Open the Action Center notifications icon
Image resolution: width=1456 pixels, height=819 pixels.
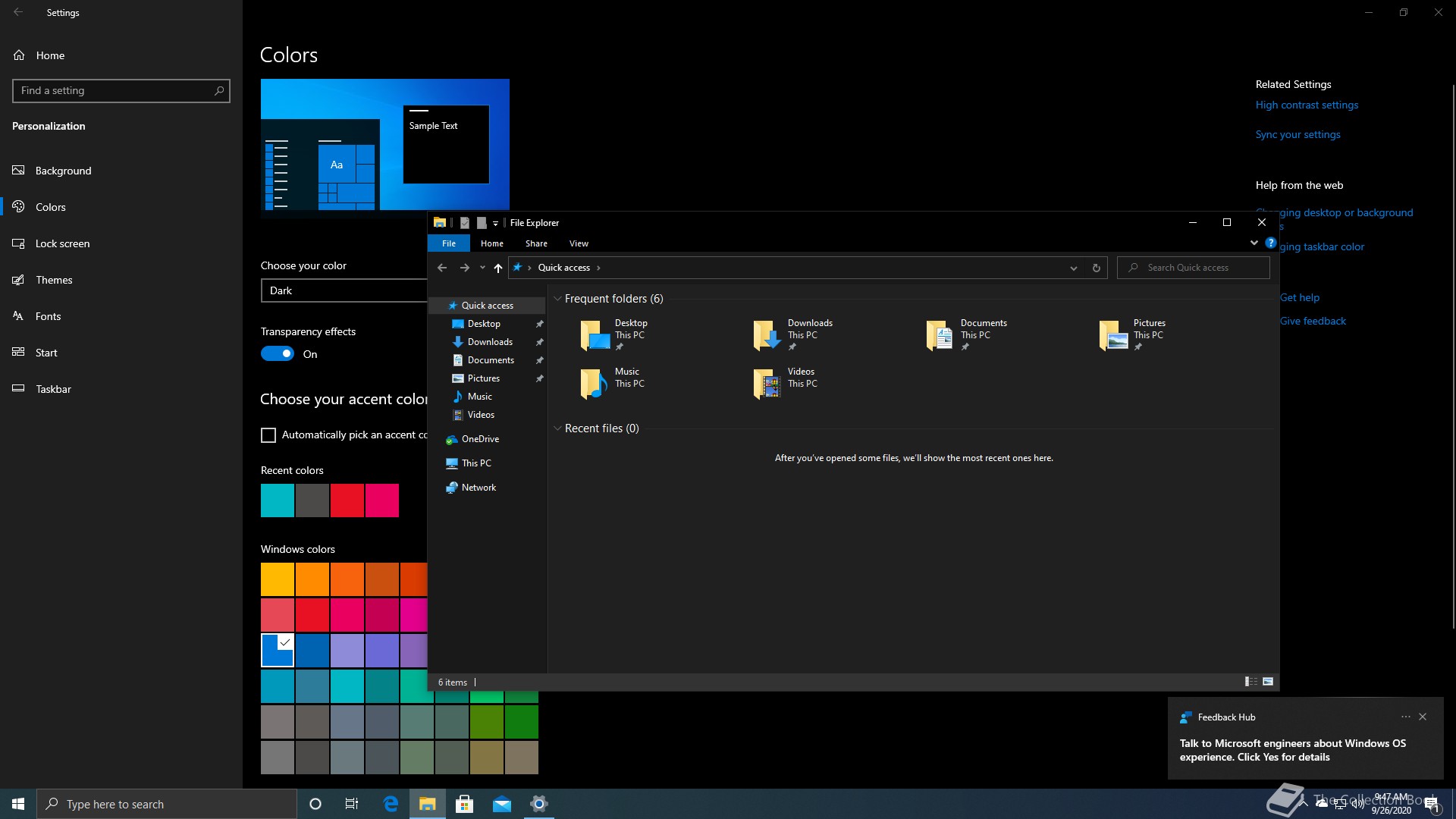1432,805
